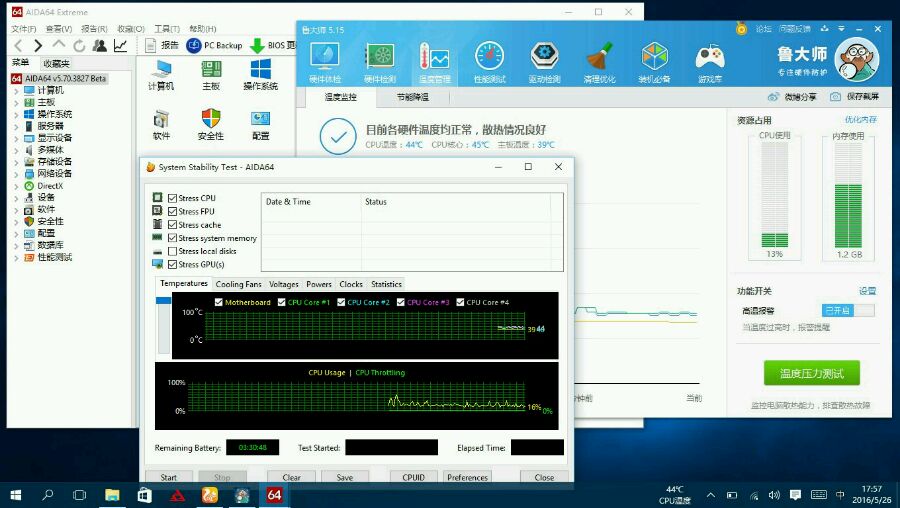Expand 多媒体 tree node

[16, 150]
